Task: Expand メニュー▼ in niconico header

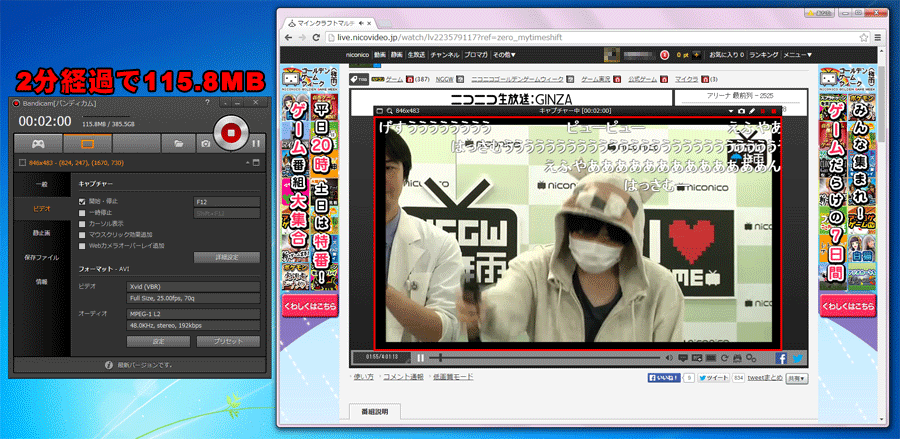Action: (798, 55)
